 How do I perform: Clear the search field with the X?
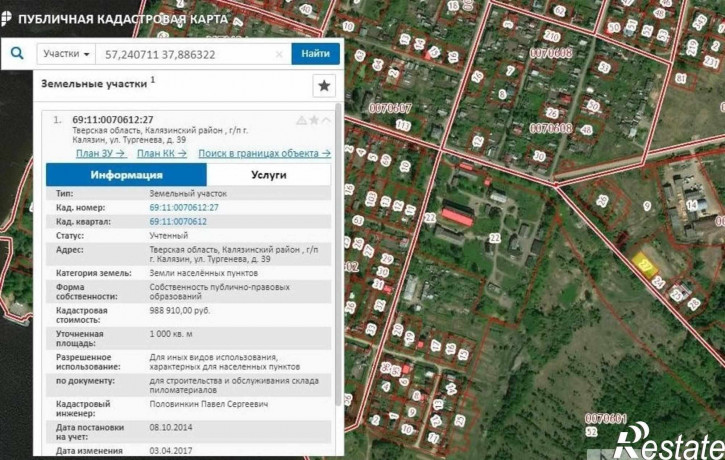[x=279, y=55]
